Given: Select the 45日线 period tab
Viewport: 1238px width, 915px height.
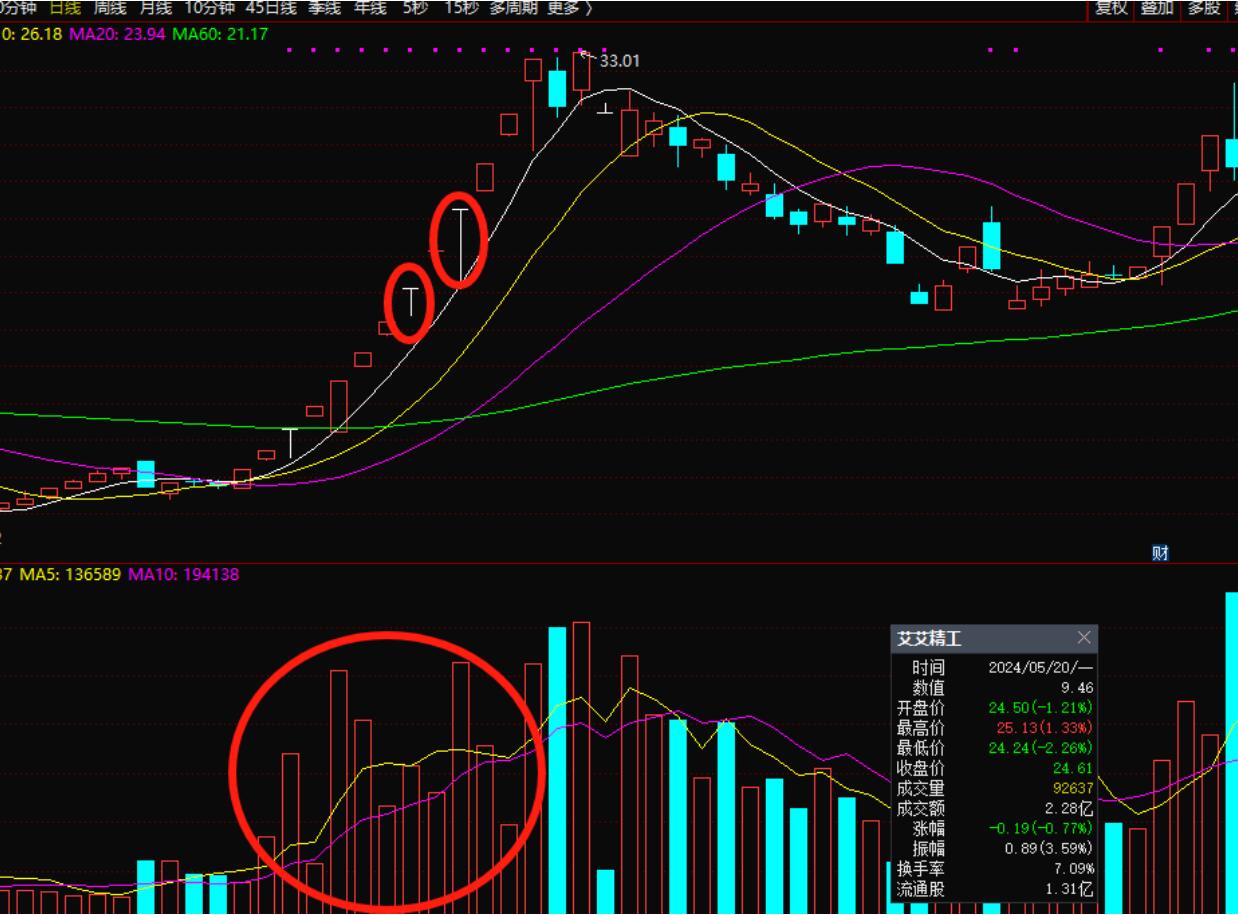Looking at the screenshot, I should (x=271, y=8).
